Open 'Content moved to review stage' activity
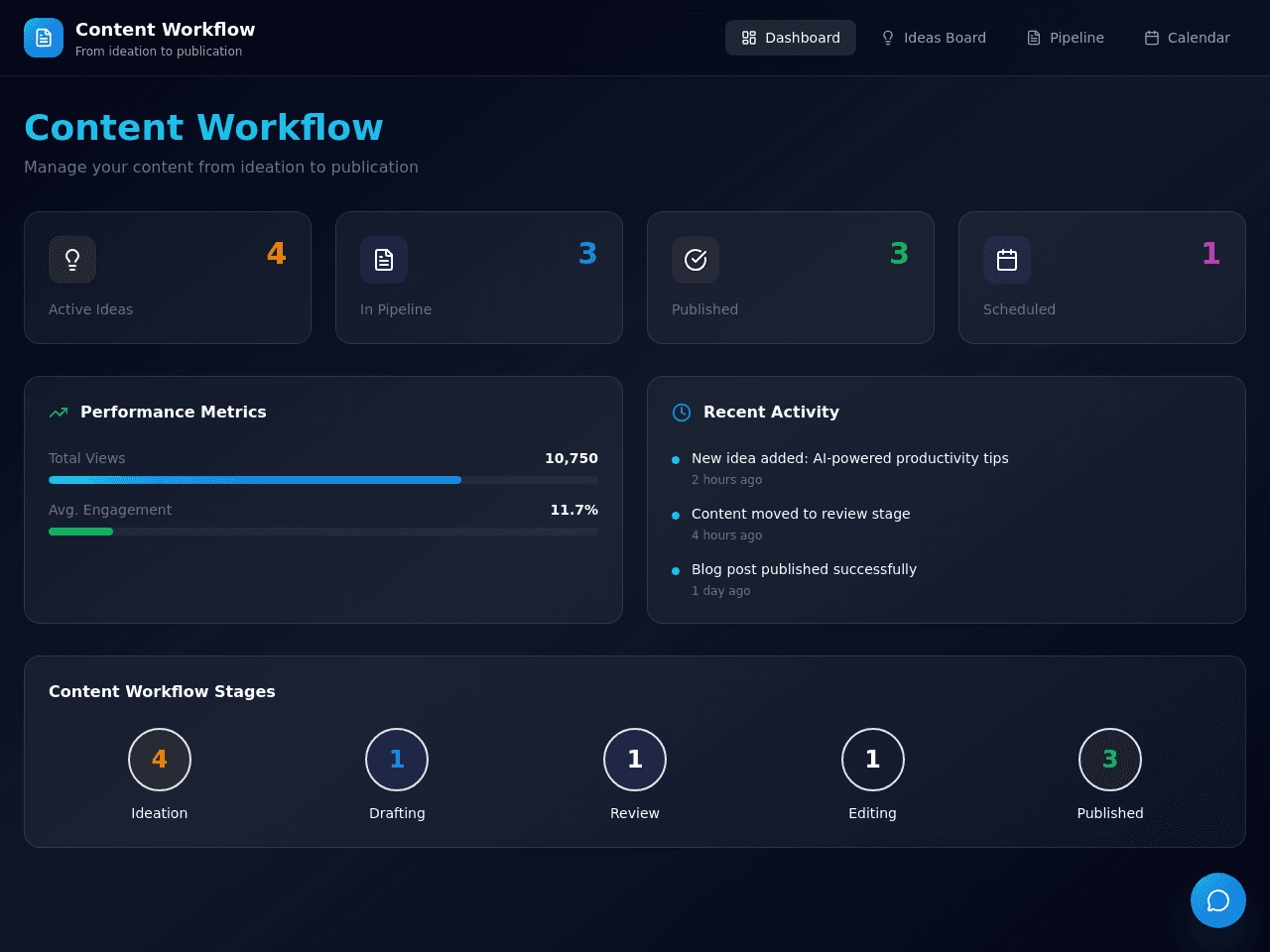This screenshot has height=952, width=1270. tap(801, 514)
